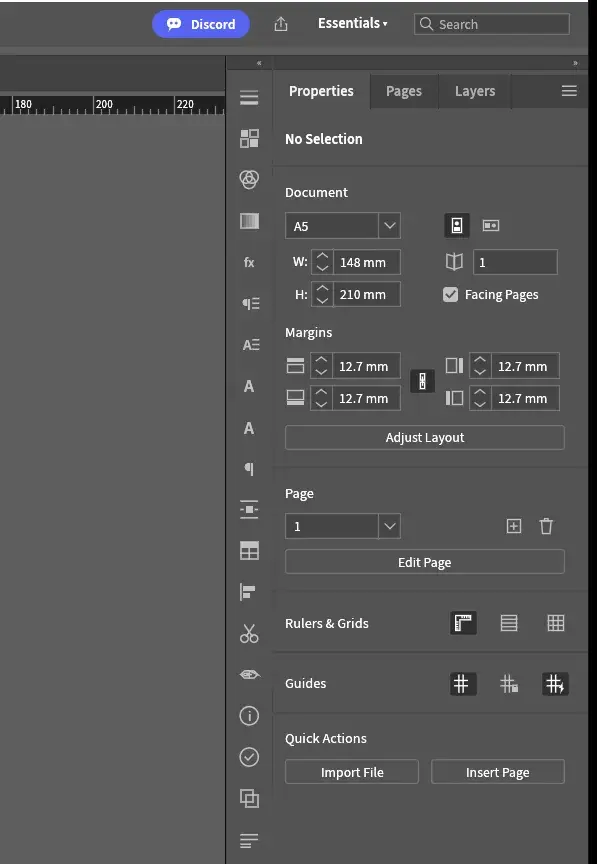Set landscape page orientation
Screen dimensions: 597x864
(491, 225)
